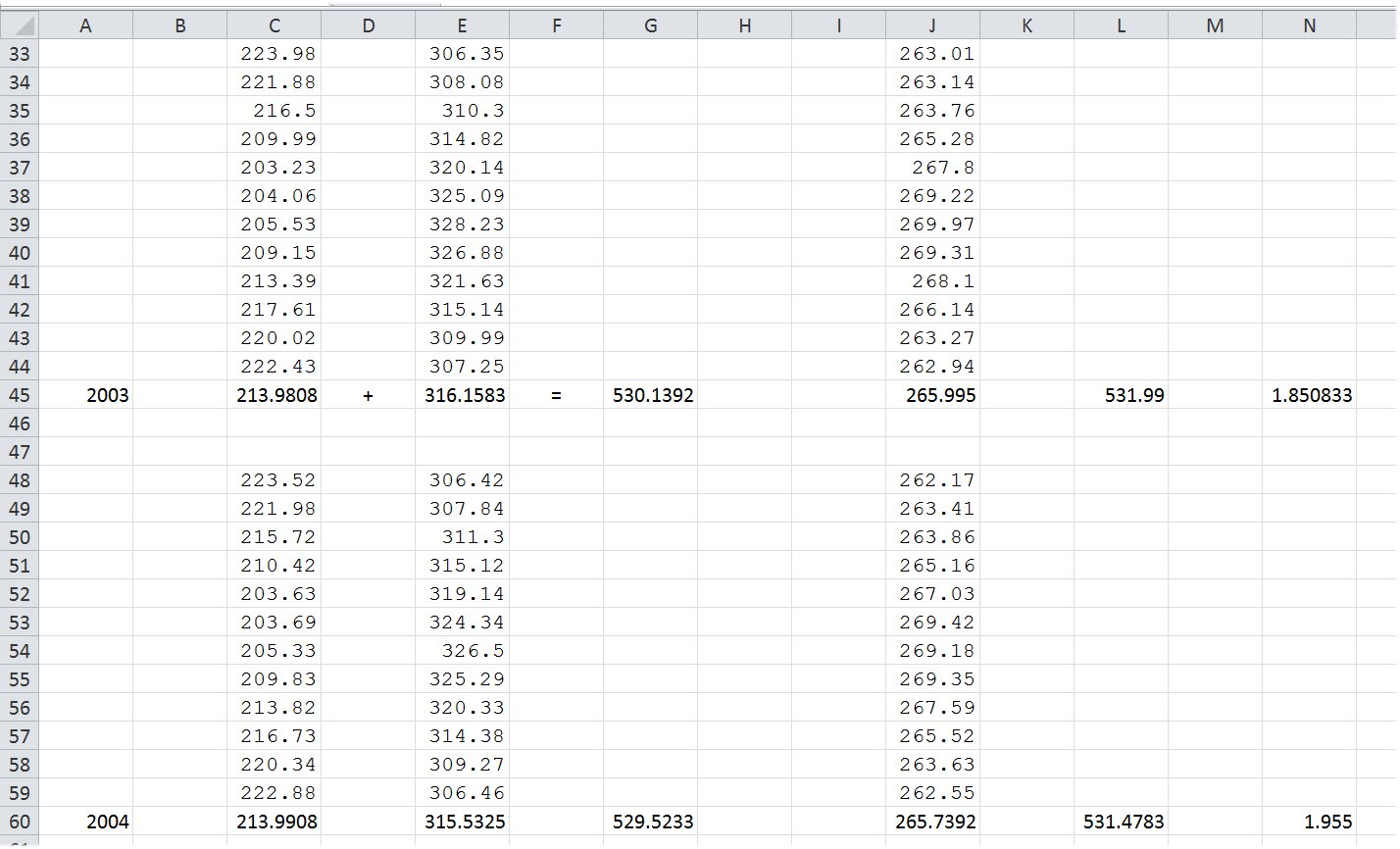Click cell with value 223.98

point(274,54)
